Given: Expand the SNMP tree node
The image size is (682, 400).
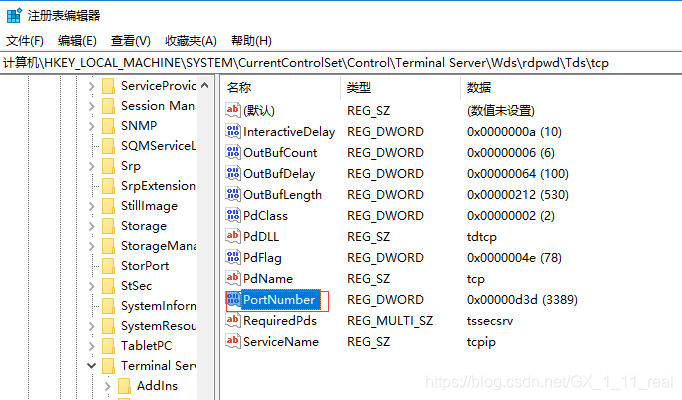Looking at the screenshot, I should pos(92,126).
